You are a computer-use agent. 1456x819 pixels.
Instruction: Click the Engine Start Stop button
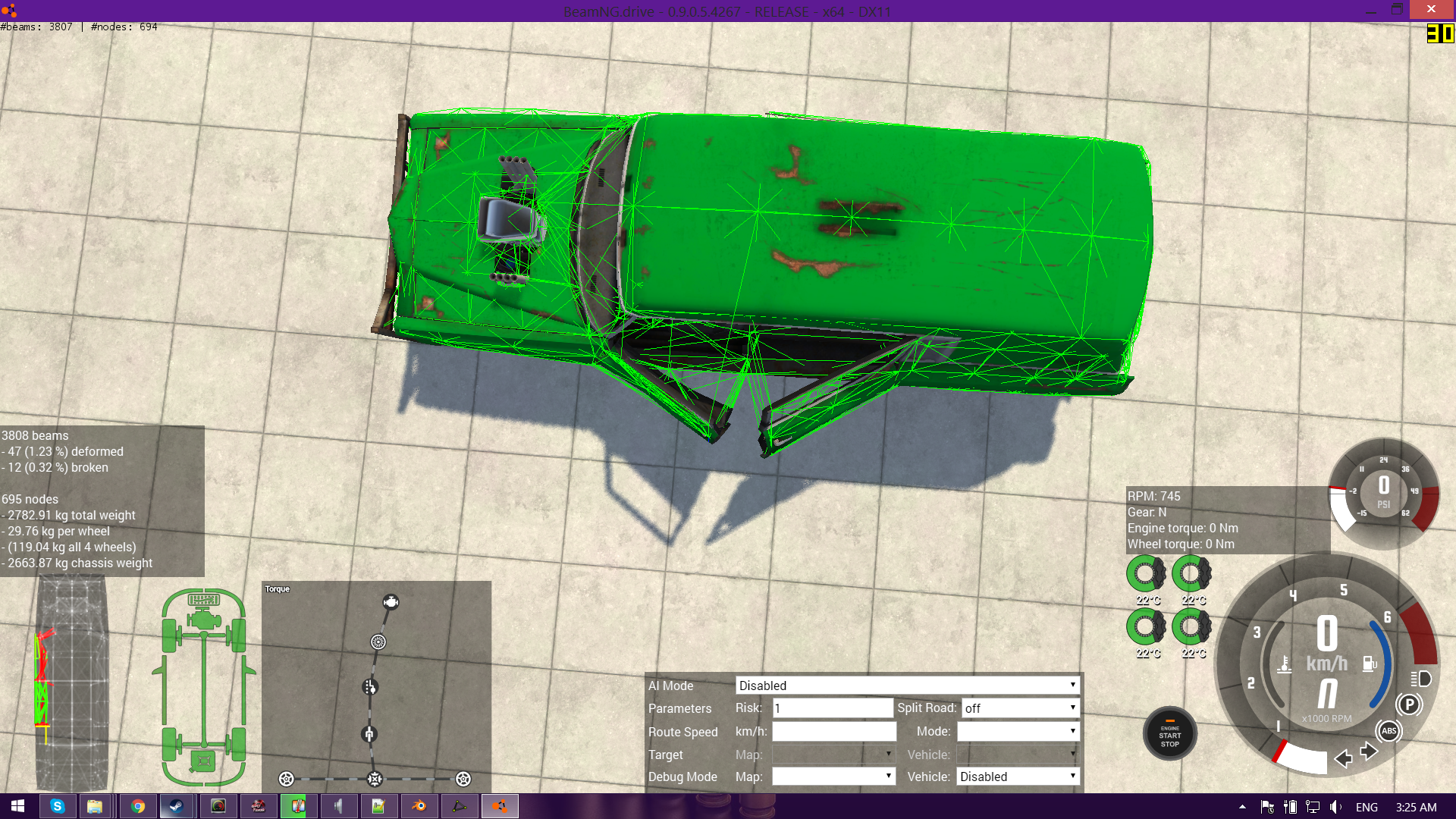[x=1169, y=733]
